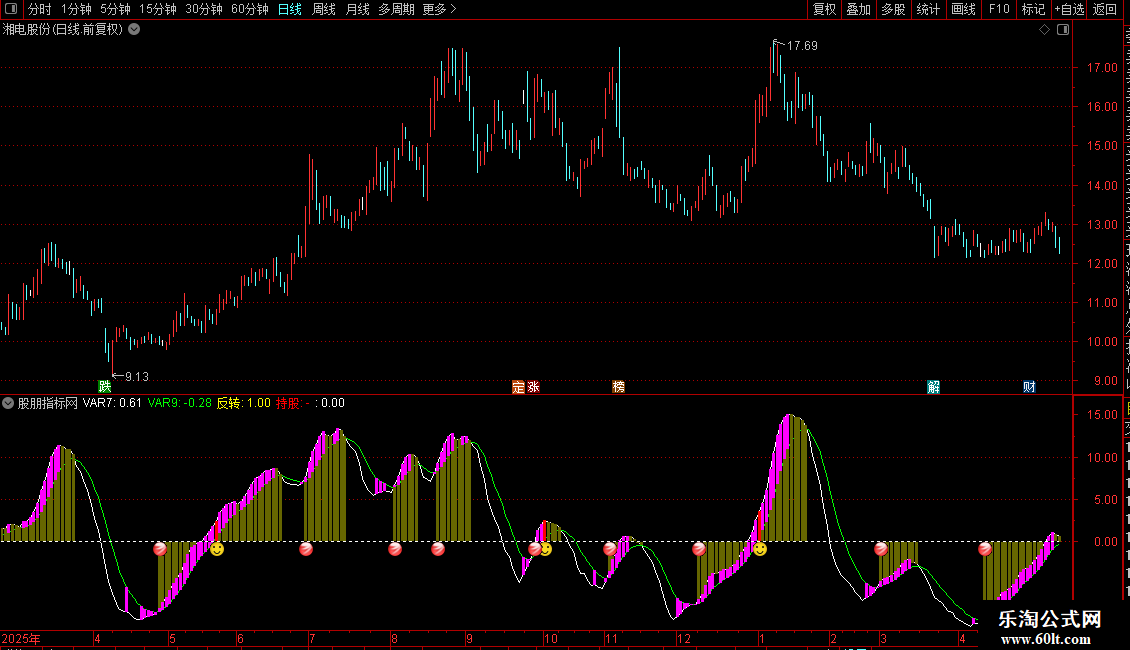This screenshot has height=650, width=1130.
Task: Click the 9.13 low price label
Action: tap(137, 376)
